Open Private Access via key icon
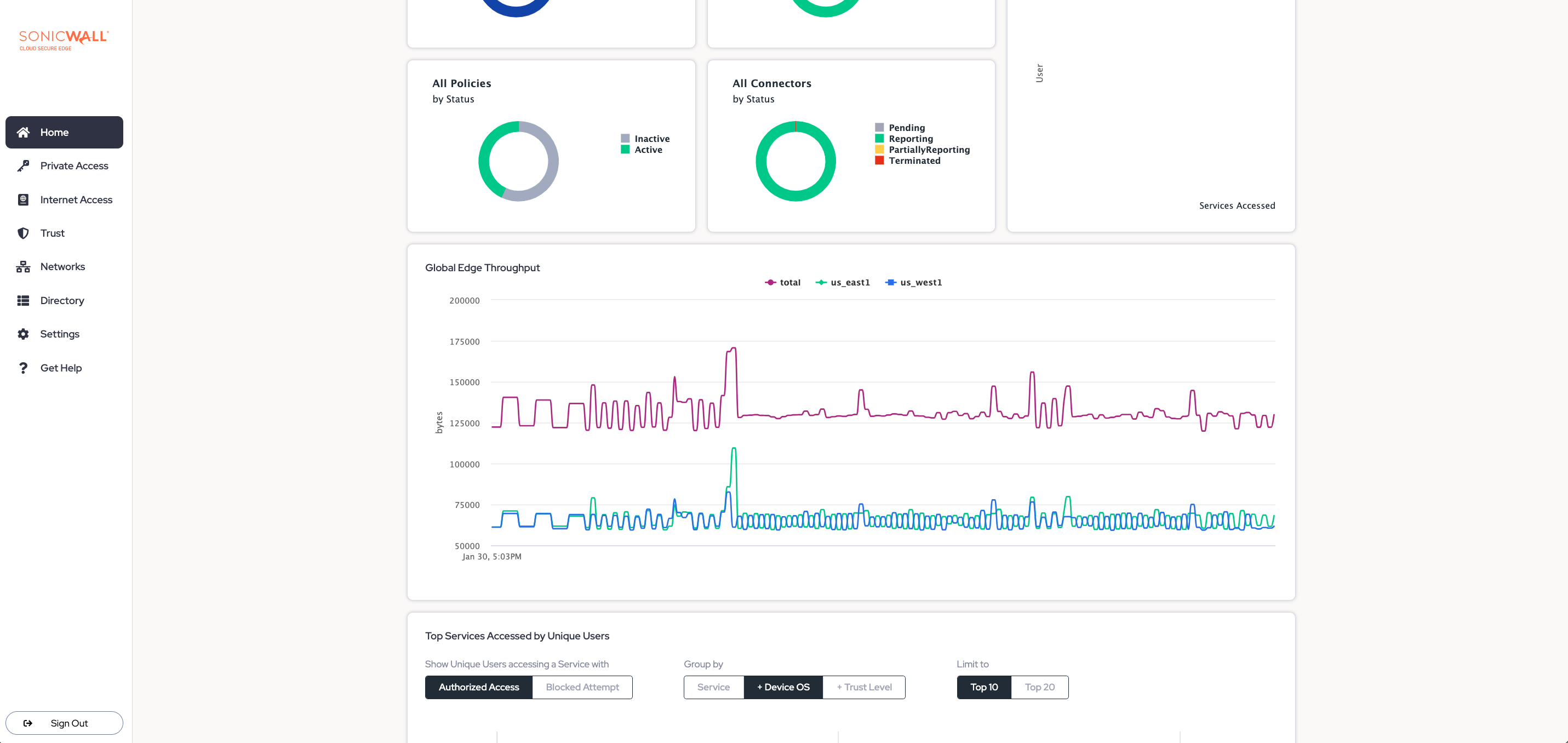 click(x=23, y=165)
